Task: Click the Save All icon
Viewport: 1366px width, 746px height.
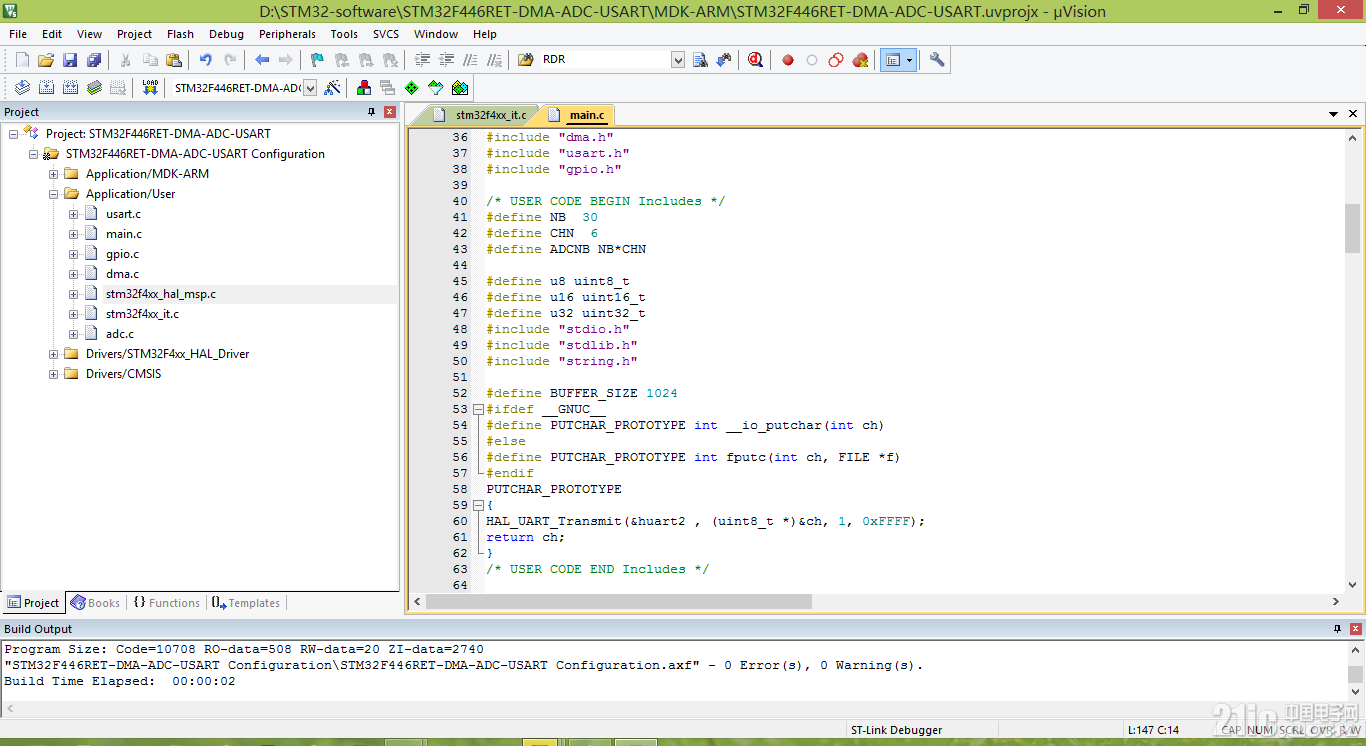Action: click(x=94, y=60)
